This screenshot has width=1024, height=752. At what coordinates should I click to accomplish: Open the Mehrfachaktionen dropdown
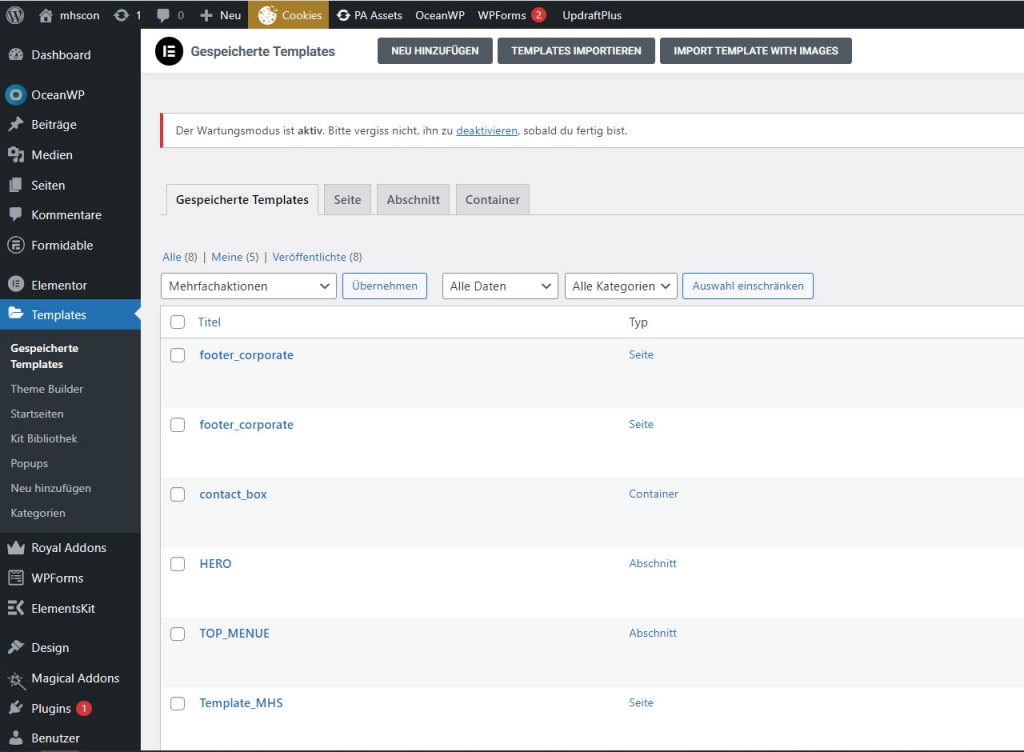(x=248, y=286)
